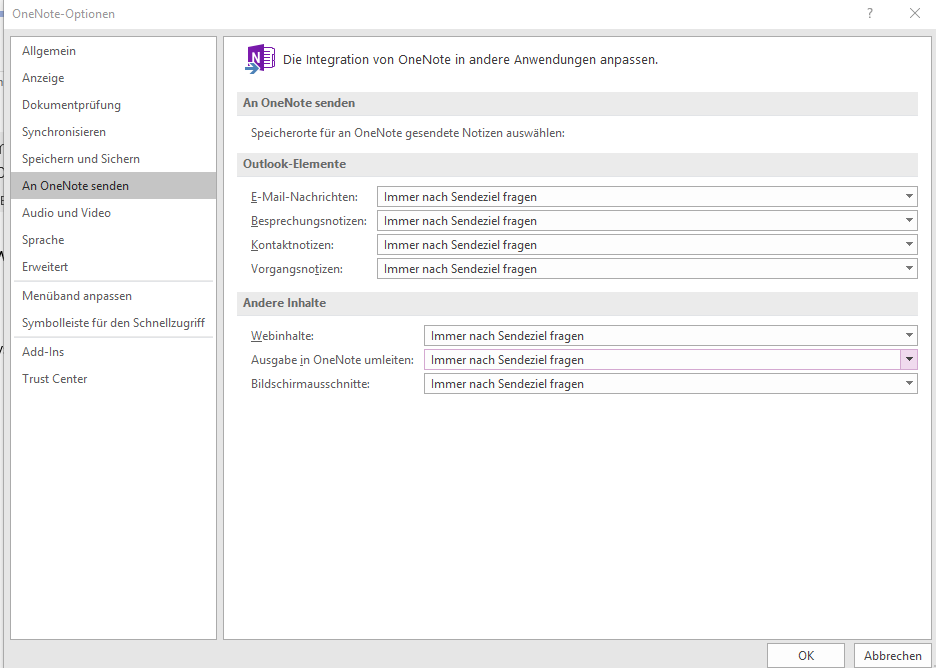Click the E-Mail-Nachrichten label
The height and width of the screenshot is (668, 936).
(x=304, y=196)
